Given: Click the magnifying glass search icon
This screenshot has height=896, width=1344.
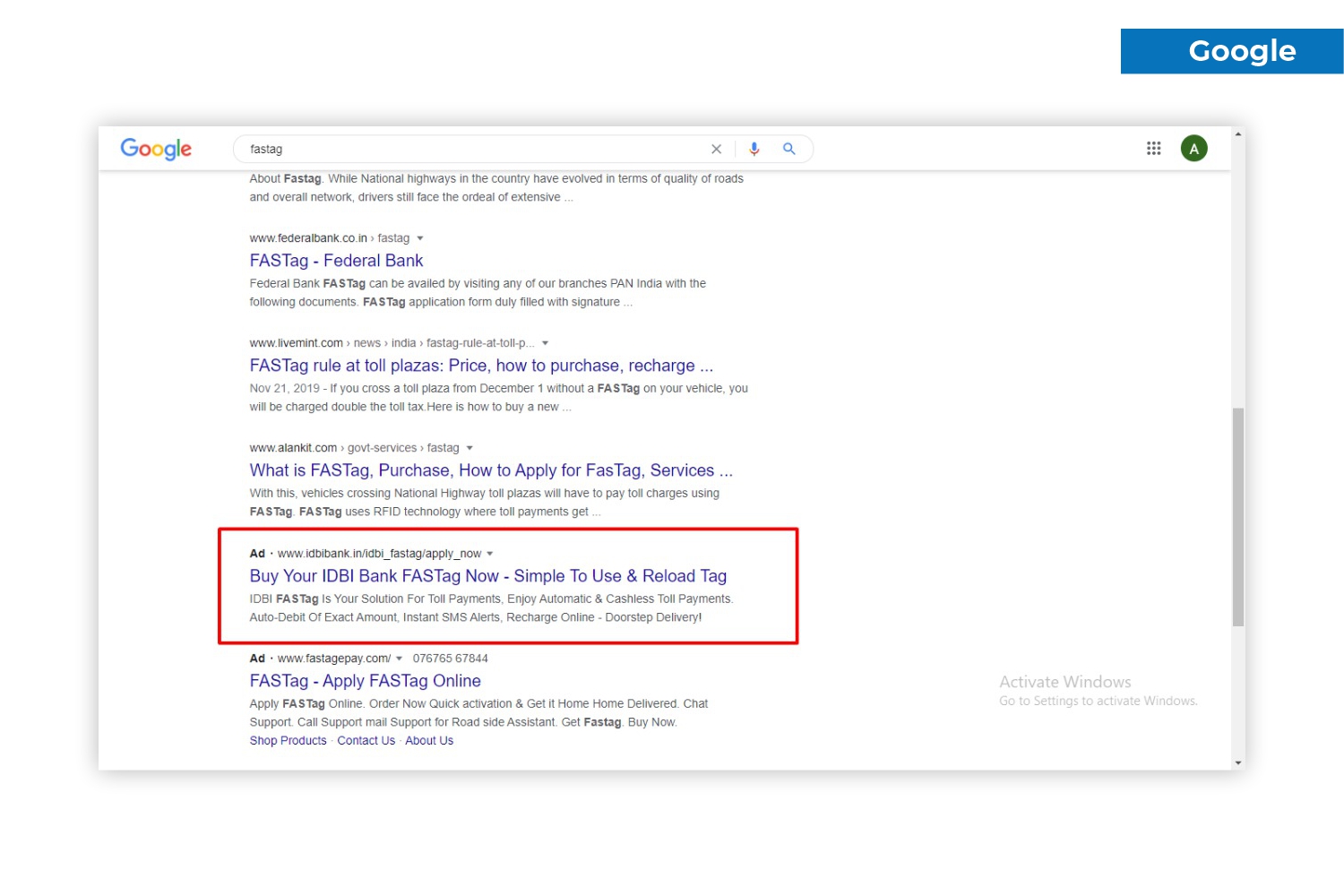Looking at the screenshot, I should click(x=789, y=149).
